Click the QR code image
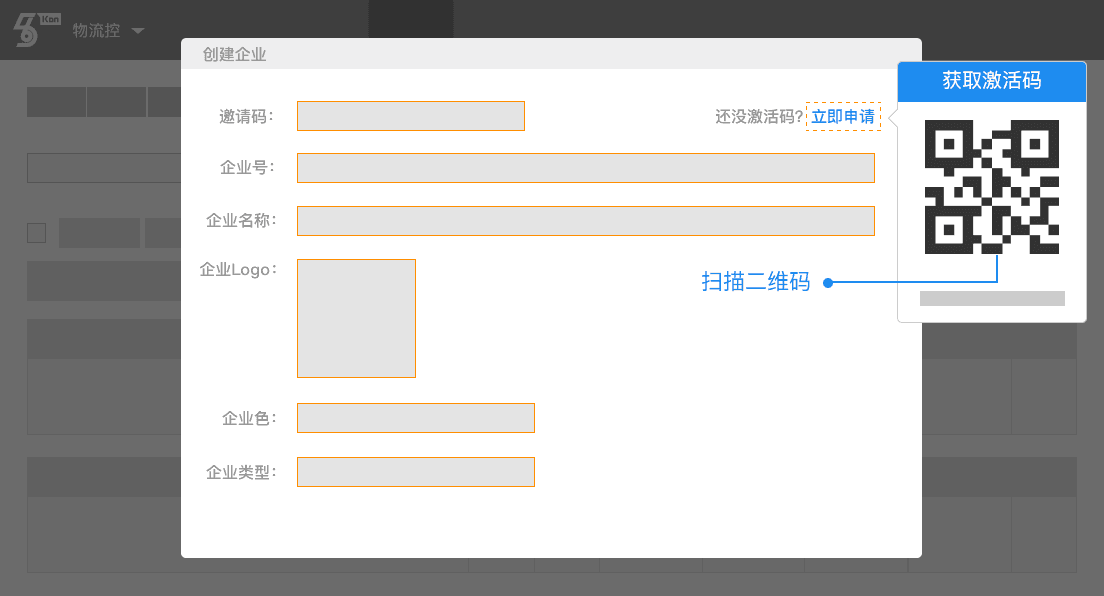Image resolution: width=1104 pixels, height=596 pixels. click(992, 187)
